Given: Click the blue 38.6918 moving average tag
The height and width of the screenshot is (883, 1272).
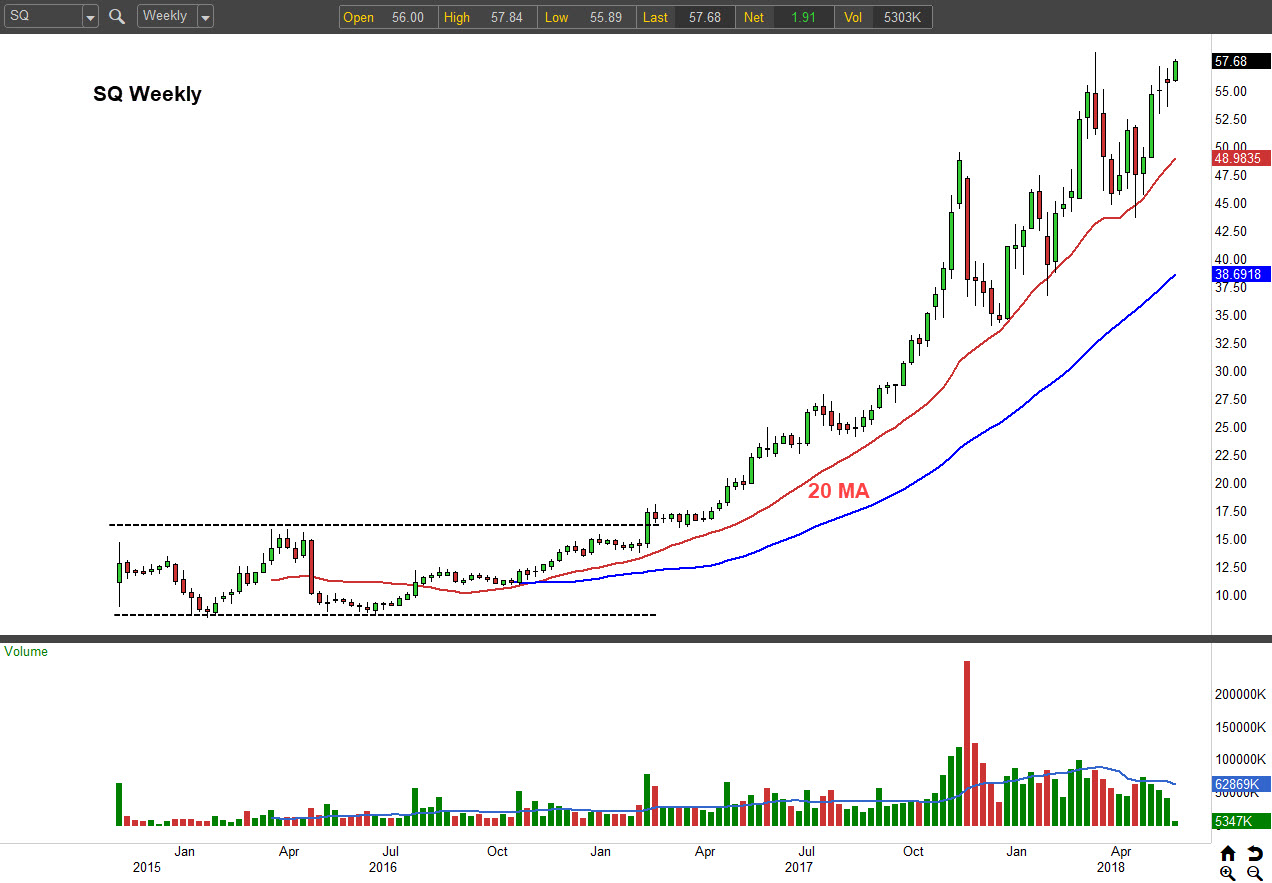Looking at the screenshot, I should (1240, 273).
